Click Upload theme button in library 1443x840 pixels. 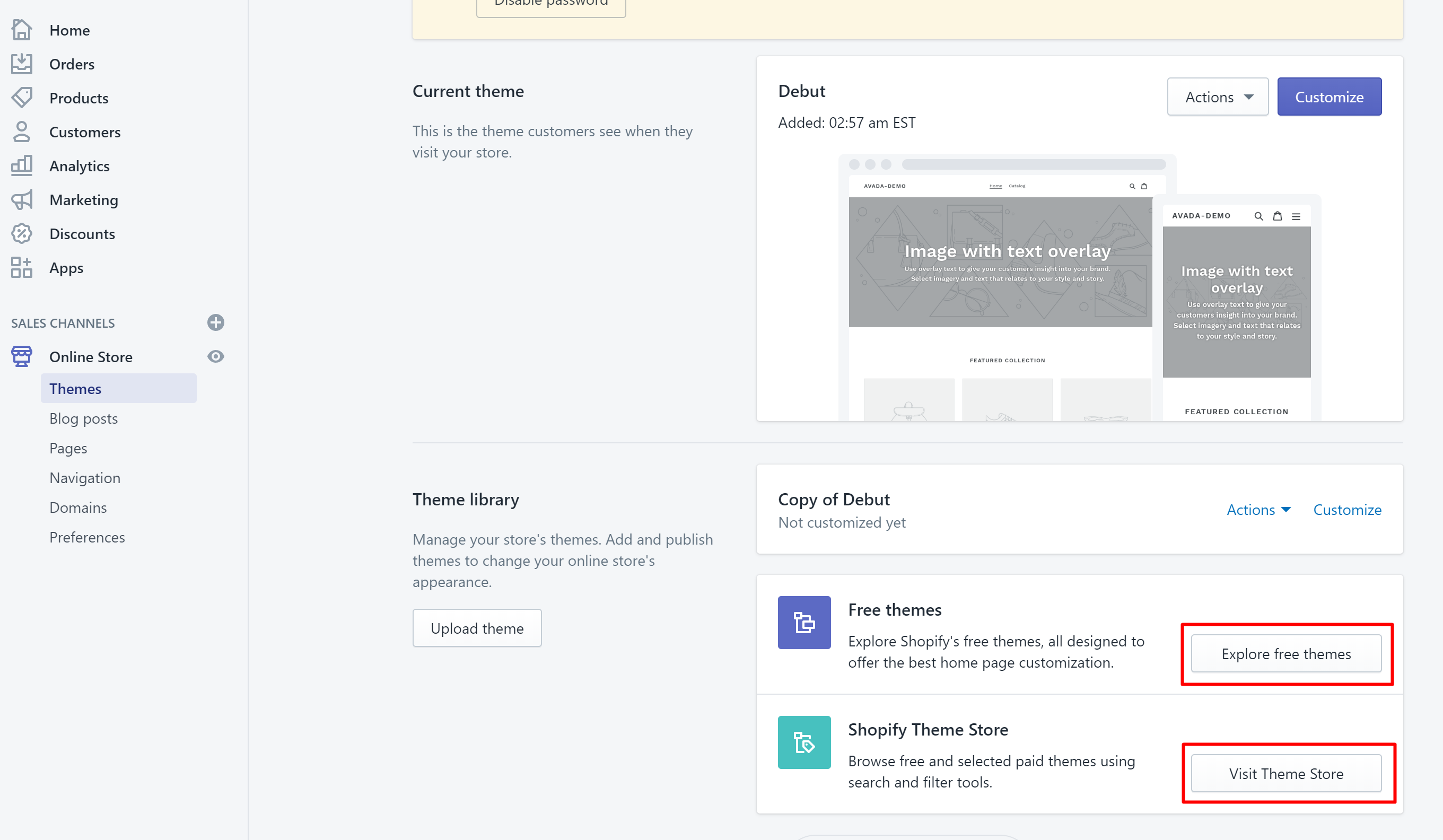click(x=477, y=627)
